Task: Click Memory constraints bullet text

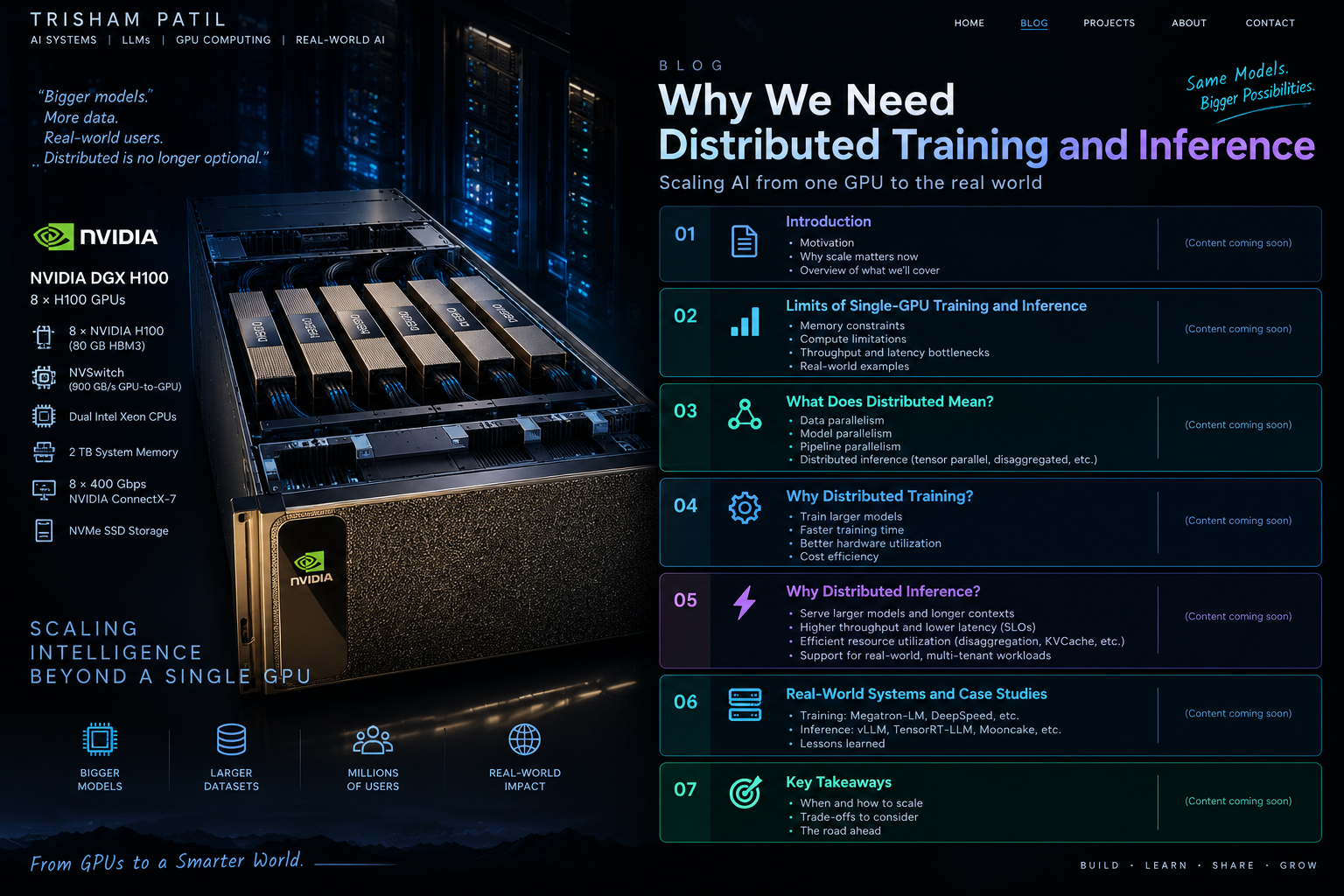Action: (x=851, y=325)
